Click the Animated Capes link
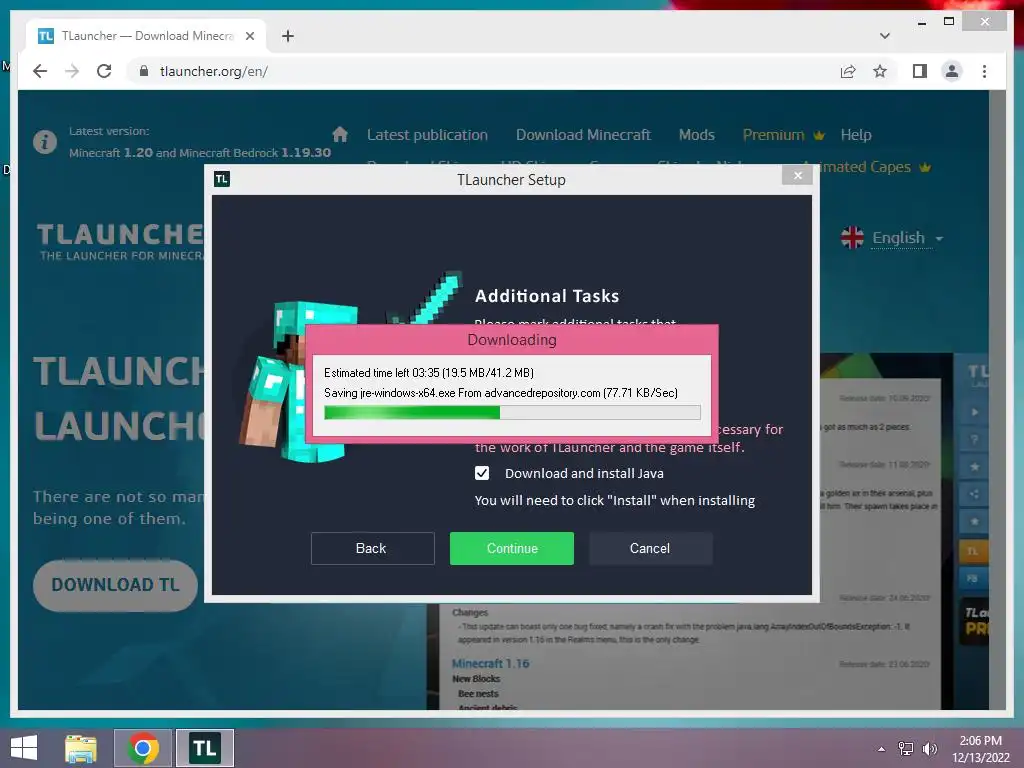Image resolution: width=1024 pixels, height=768 pixels. pos(875,167)
